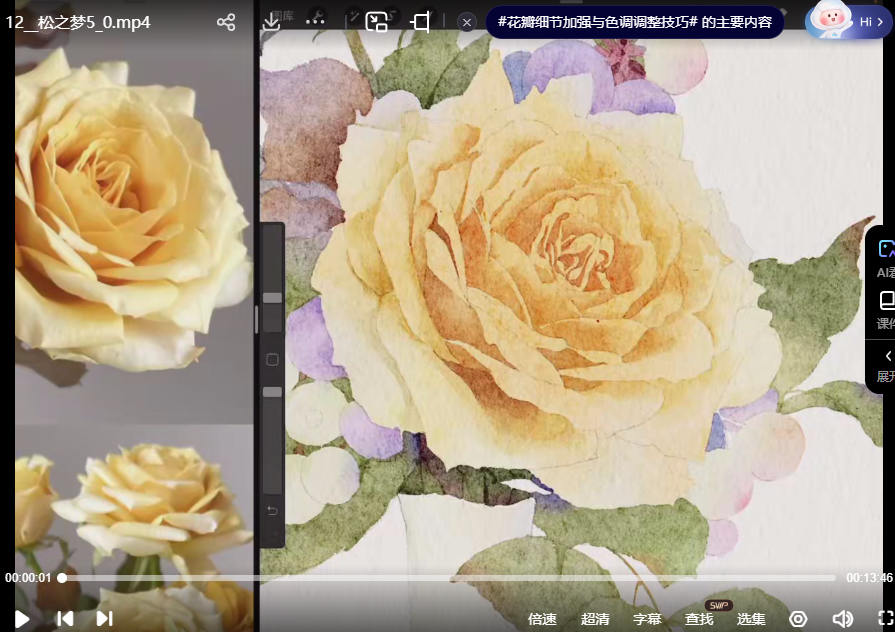Mute the video with the speaker icon
Image resolution: width=895 pixels, height=632 pixels.
tap(842, 619)
